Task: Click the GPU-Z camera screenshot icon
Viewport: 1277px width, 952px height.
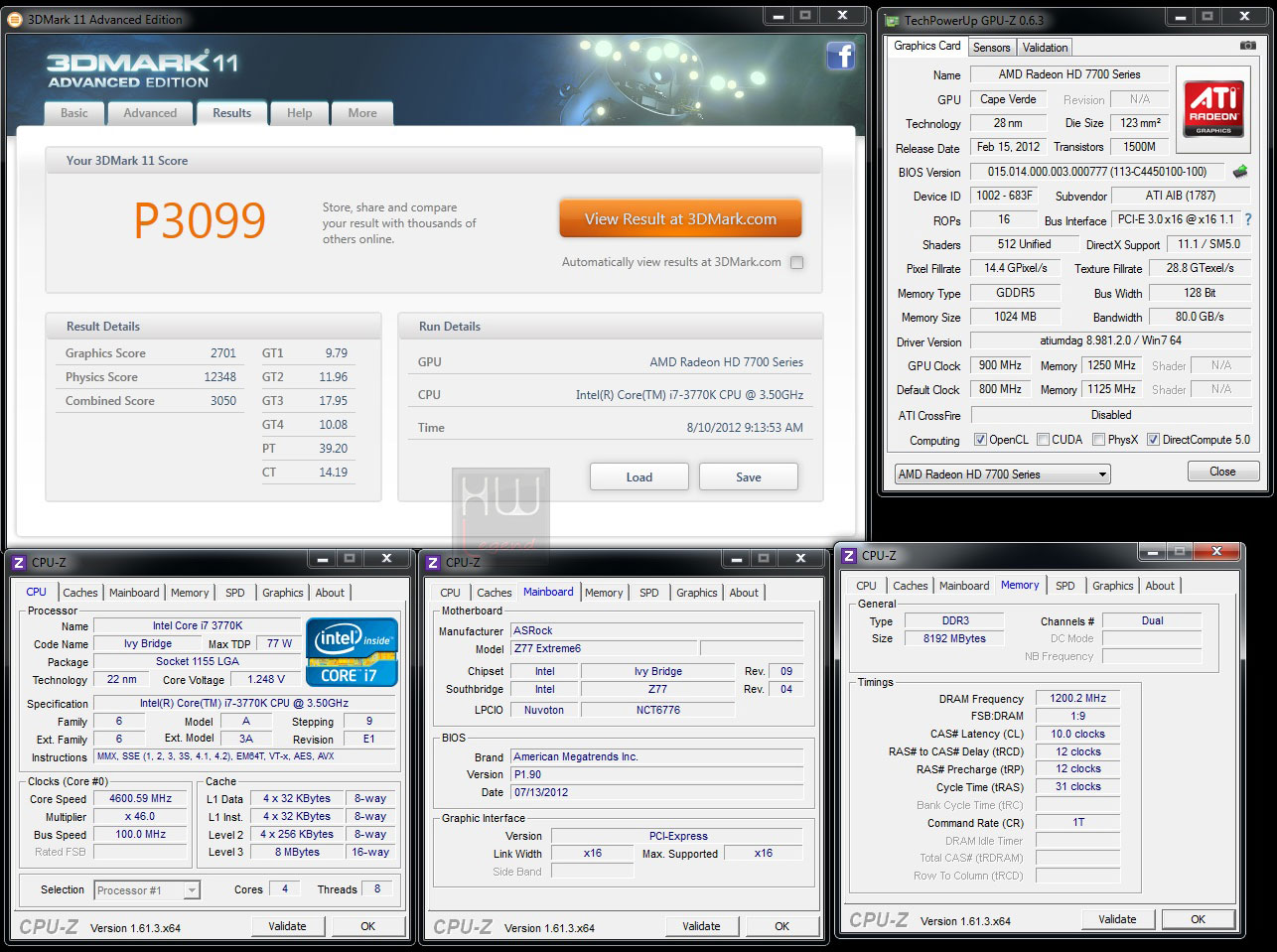Action: click(x=1247, y=46)
